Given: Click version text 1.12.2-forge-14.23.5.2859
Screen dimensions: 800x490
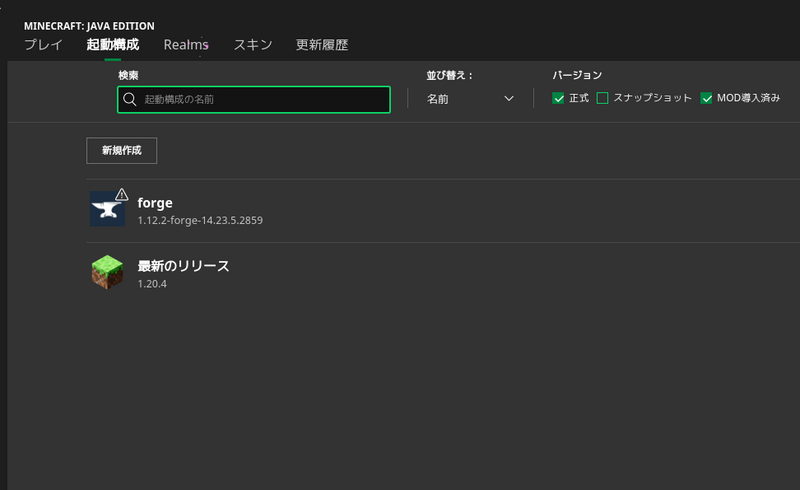Looking at the screenshot, I should (x=200, y=220).
